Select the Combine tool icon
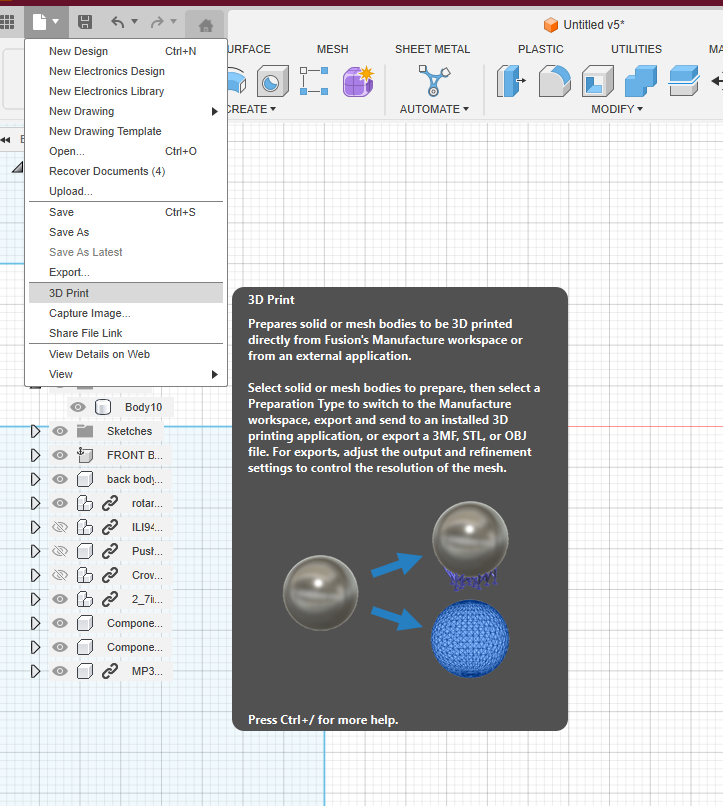 point(641,81)
